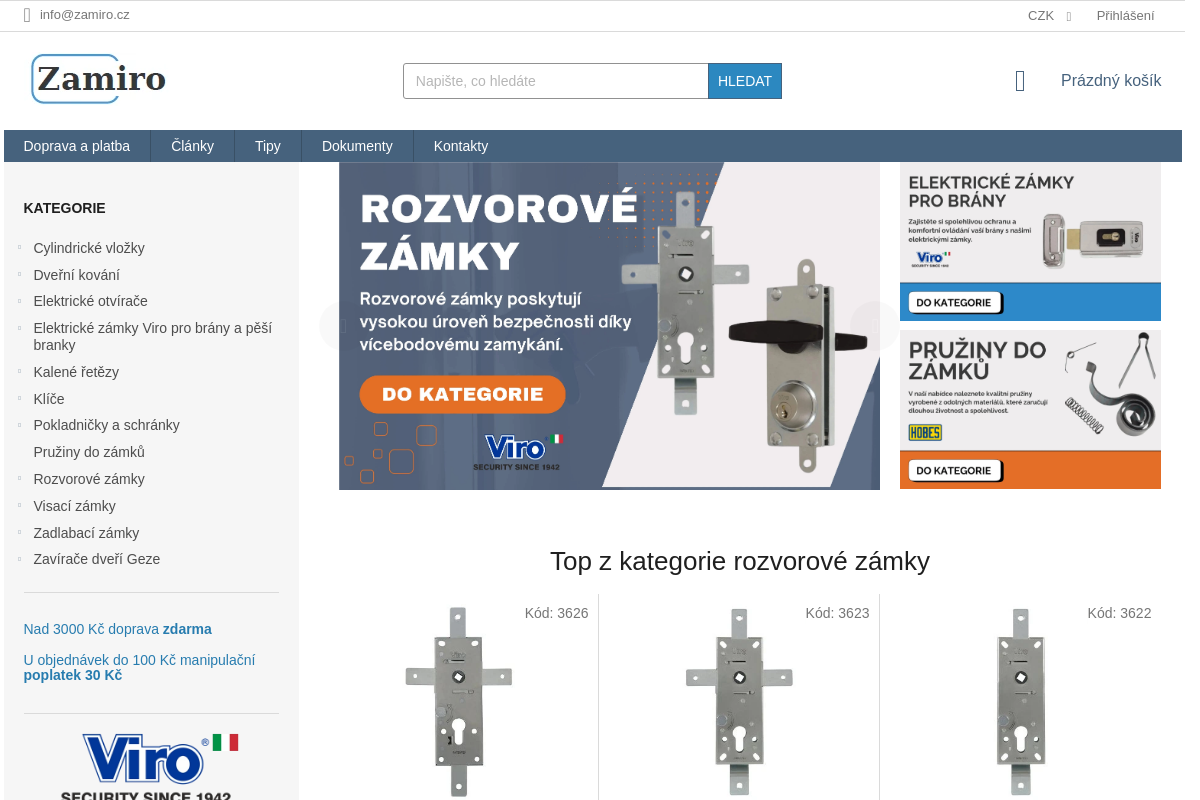Select the Cylindrické vložky category
Viewport: 1200px width, 800px height.
(x=89, y=247)
